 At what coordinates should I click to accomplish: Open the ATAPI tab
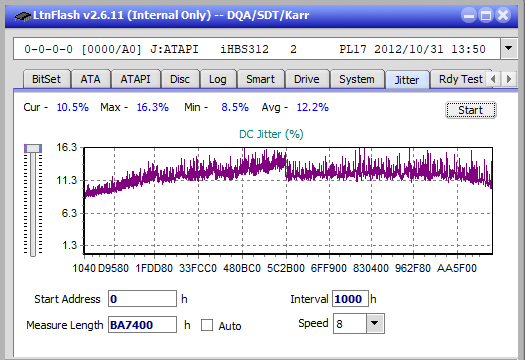[135, 79]
